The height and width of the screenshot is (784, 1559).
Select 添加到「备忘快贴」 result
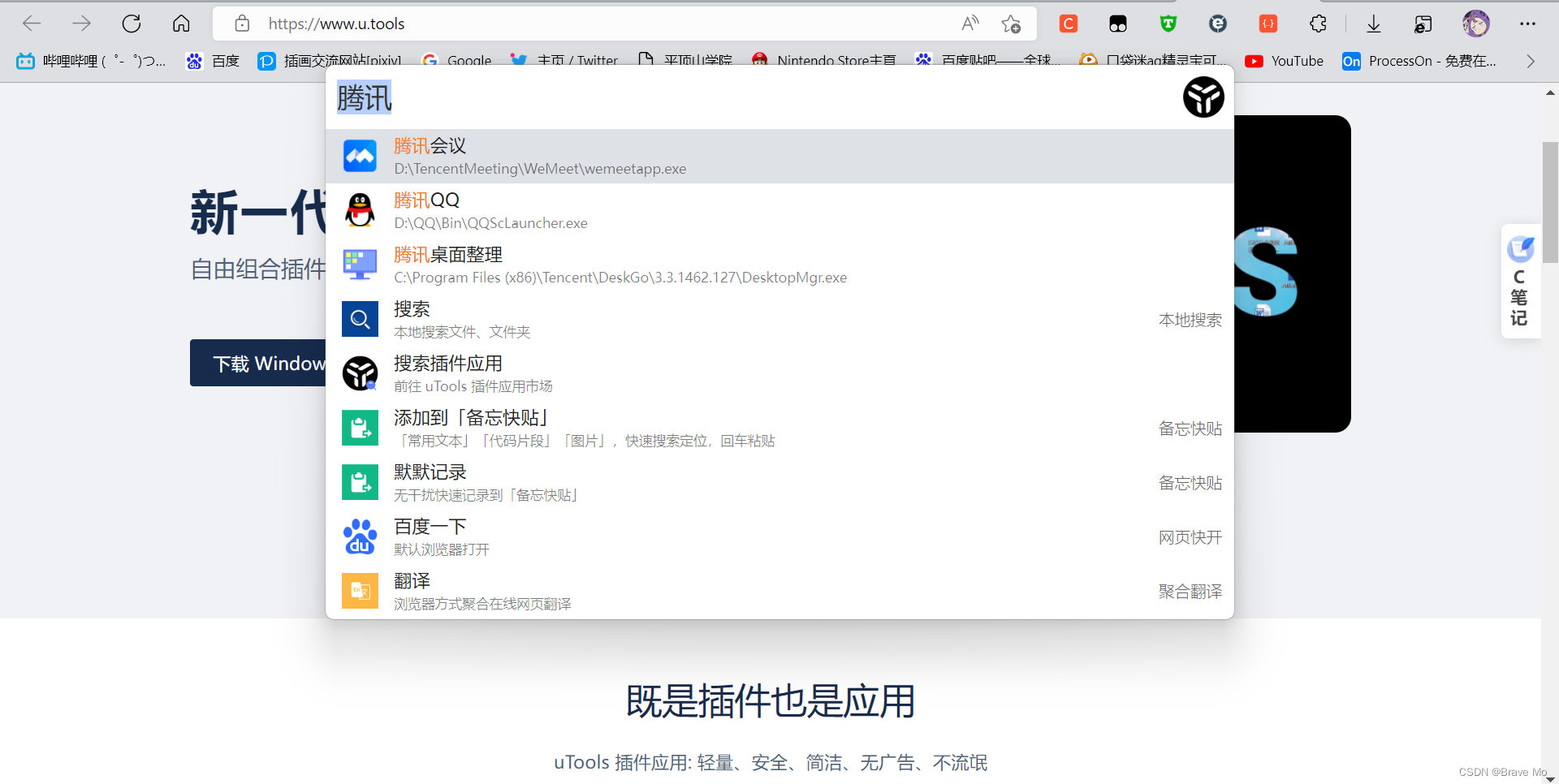pyautogui.click(x=779, y=428)
